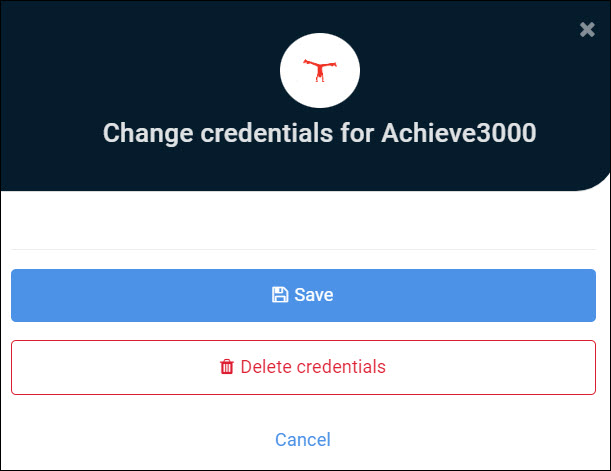Click the thin divider line above Save
The width and height of the screenshot is (611, 471).
pyautogui.click(x=303, y=249)
